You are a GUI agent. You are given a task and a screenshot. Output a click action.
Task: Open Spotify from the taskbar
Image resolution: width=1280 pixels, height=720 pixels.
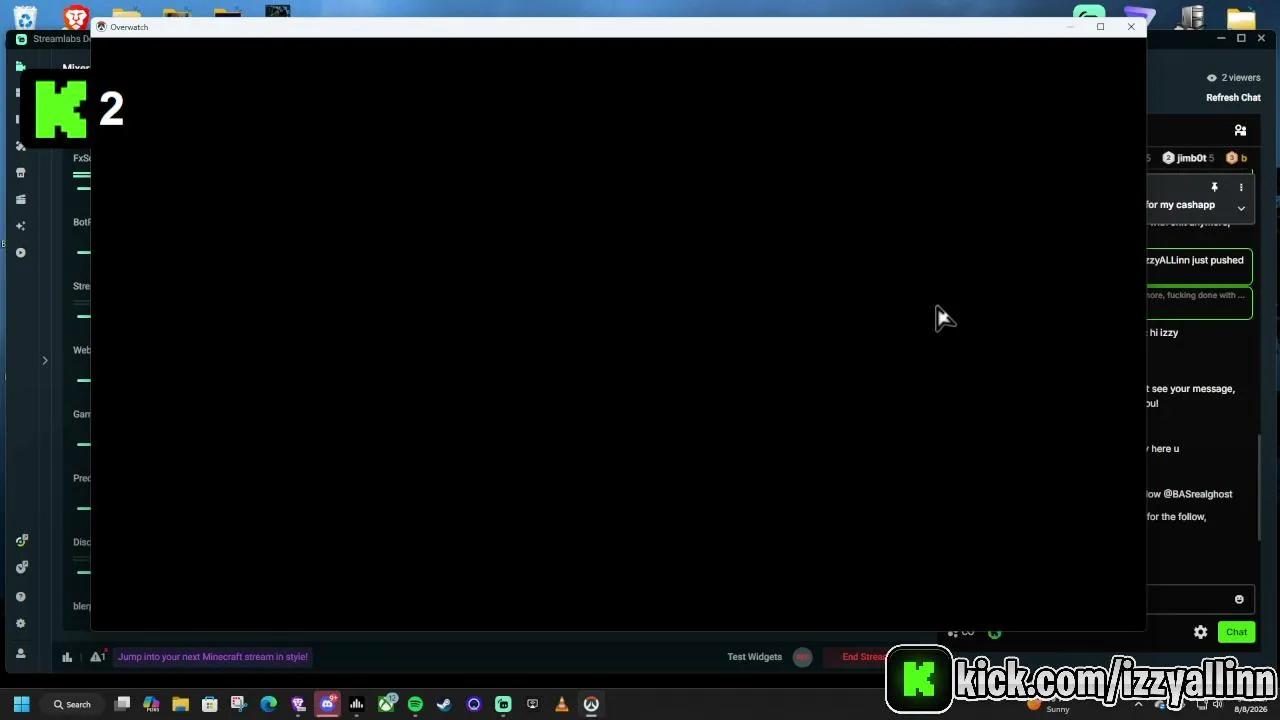coord(415,704)
